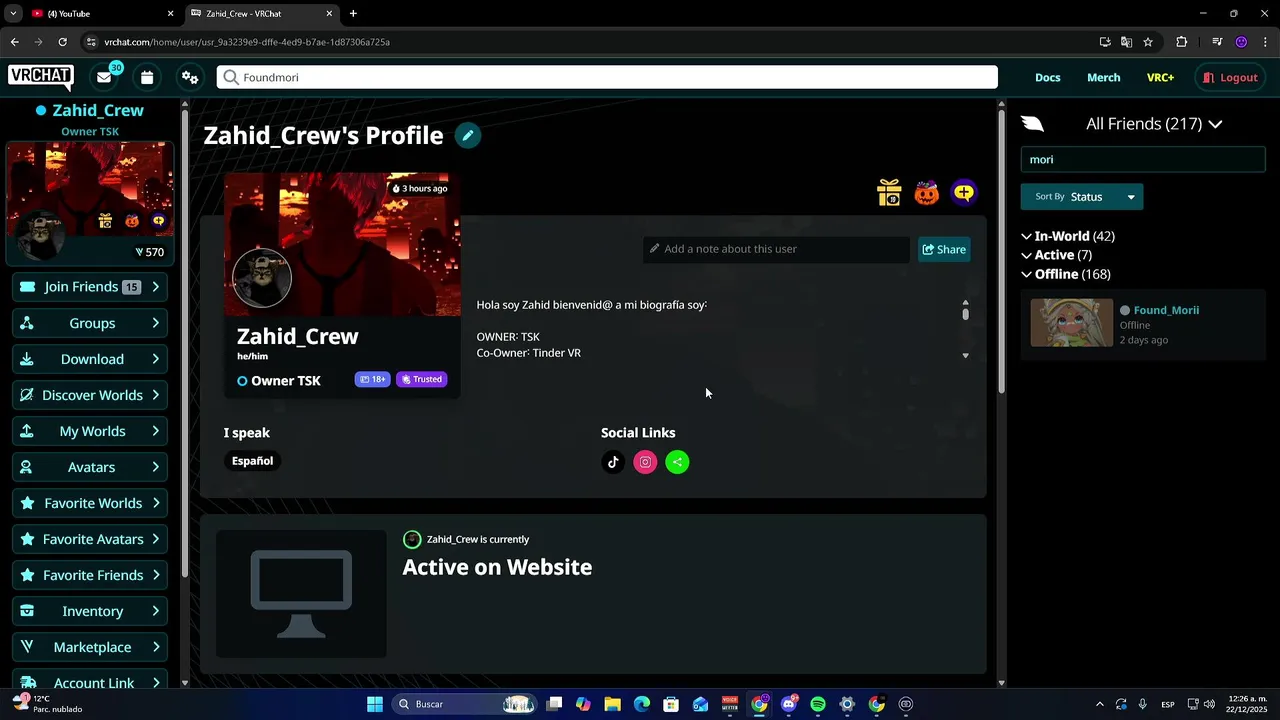
Task: Open the Sort By Status dropdown
Action: coord(1082,197)
